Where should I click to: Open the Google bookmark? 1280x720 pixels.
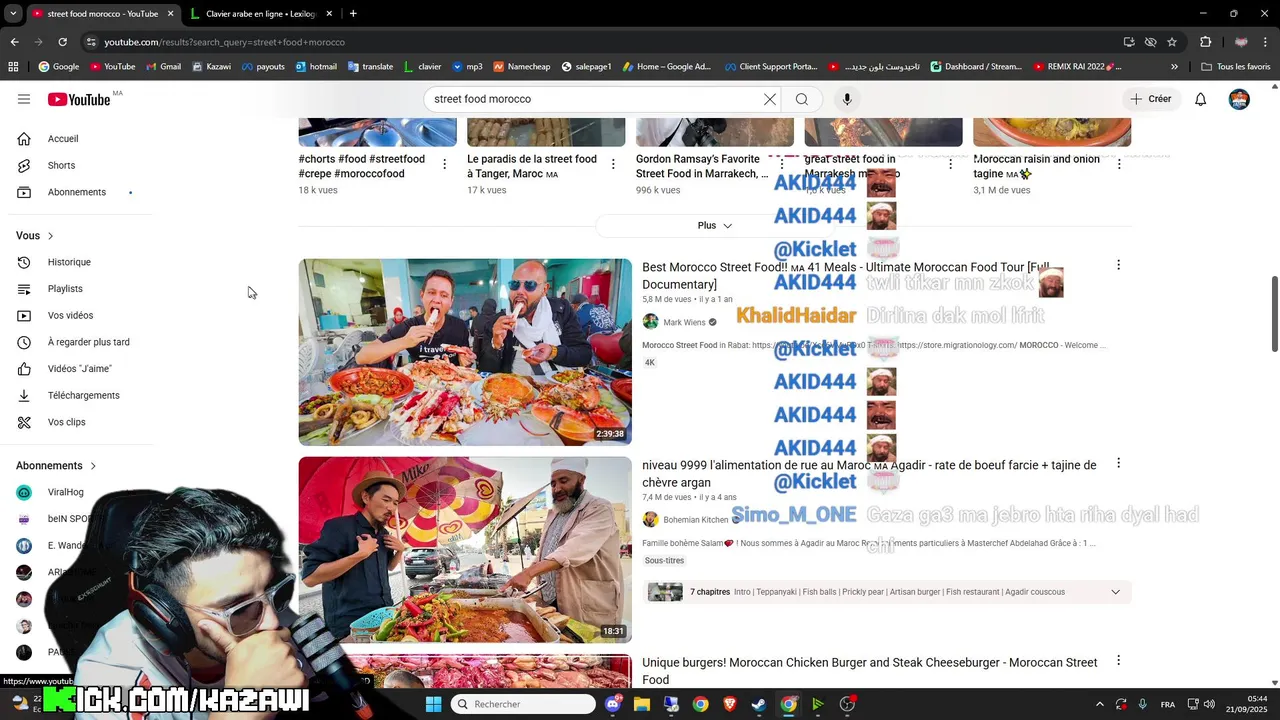pos(59,67)
